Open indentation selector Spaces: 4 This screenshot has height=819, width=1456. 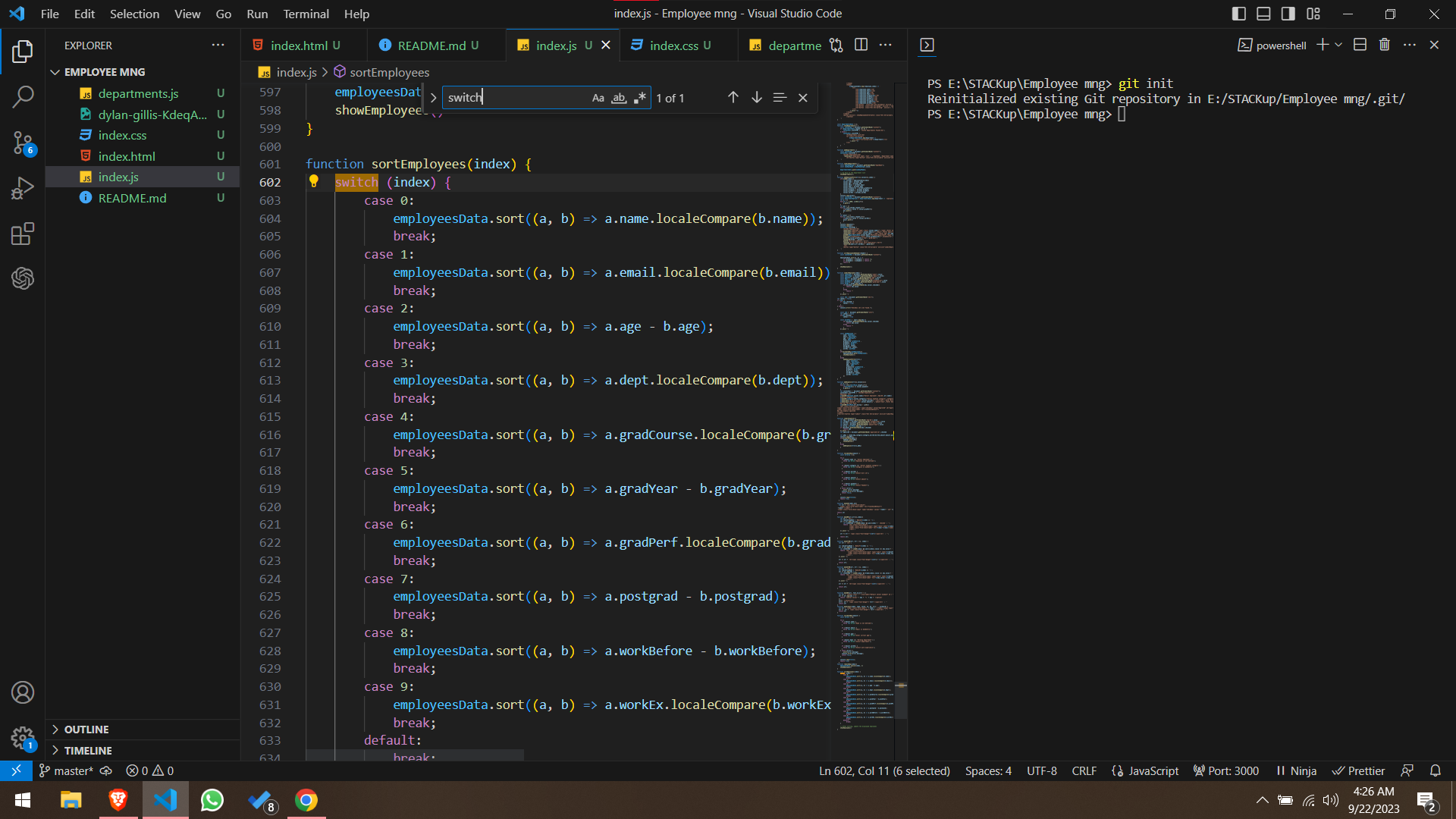click(988, 770)
